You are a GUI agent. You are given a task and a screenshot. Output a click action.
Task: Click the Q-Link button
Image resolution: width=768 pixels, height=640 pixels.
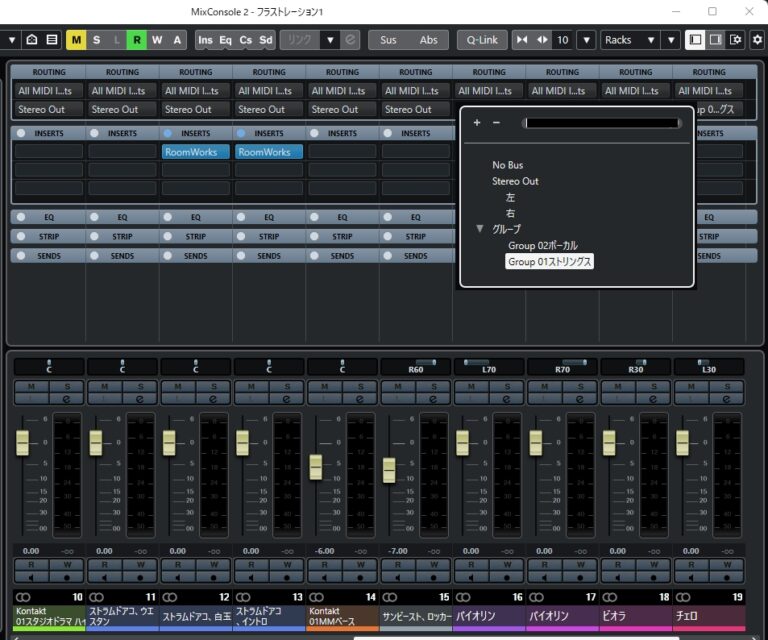point(481,40)
